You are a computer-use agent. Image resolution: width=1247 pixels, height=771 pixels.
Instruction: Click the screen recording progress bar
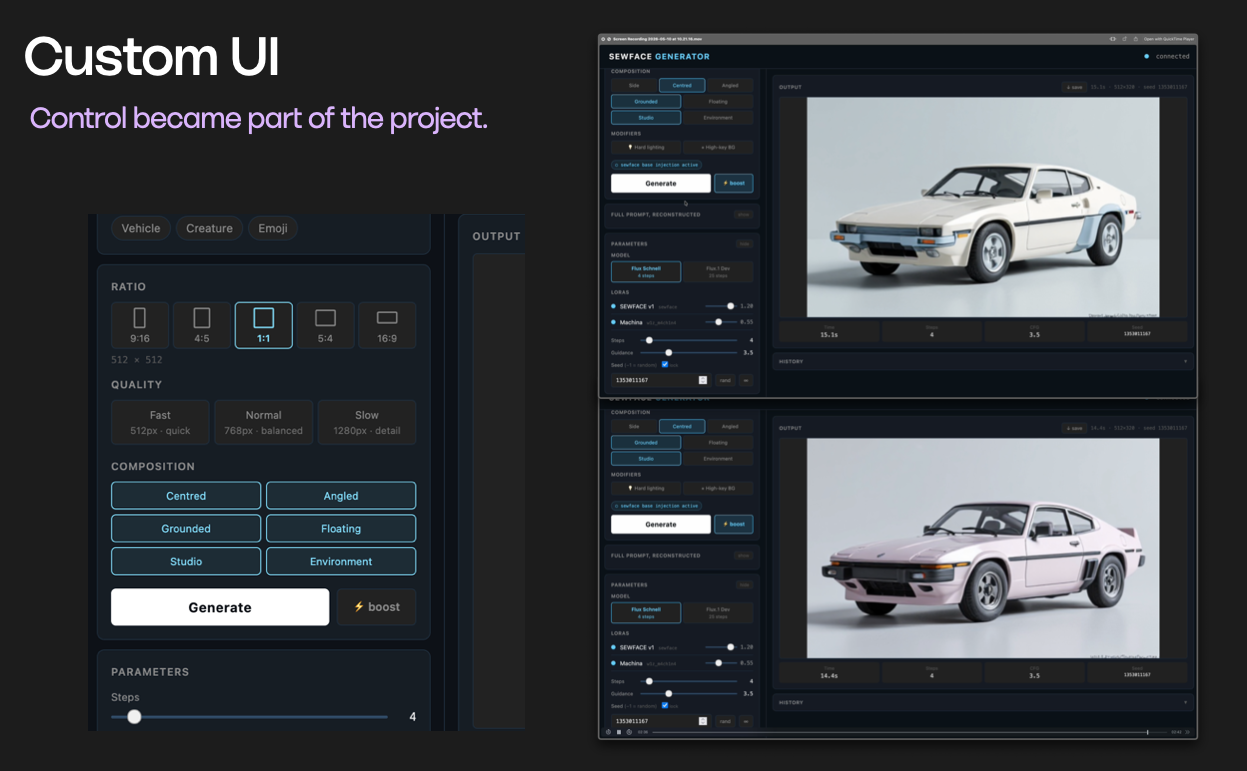[908, 732]
